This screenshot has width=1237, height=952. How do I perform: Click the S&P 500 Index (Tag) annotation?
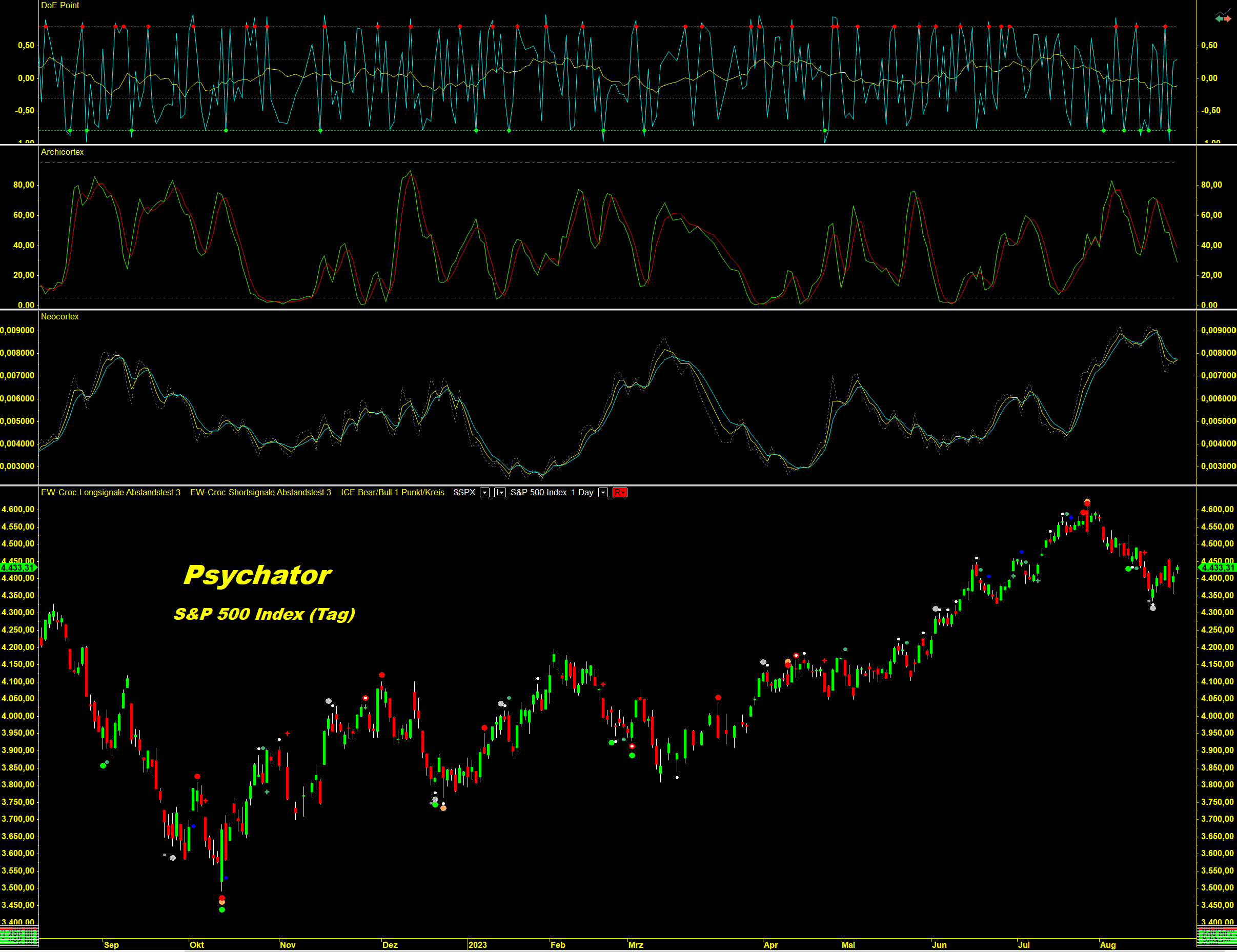[265, 614]
